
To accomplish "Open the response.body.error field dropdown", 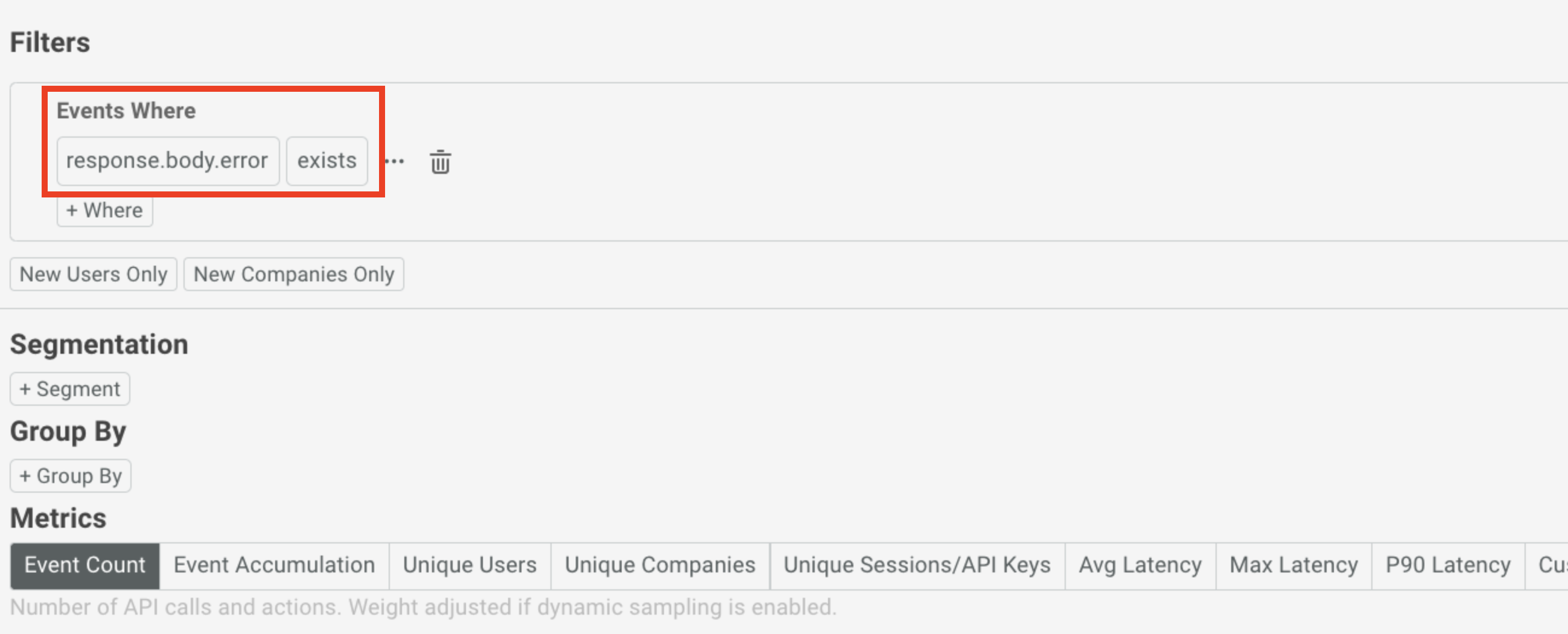I will 167,161.
